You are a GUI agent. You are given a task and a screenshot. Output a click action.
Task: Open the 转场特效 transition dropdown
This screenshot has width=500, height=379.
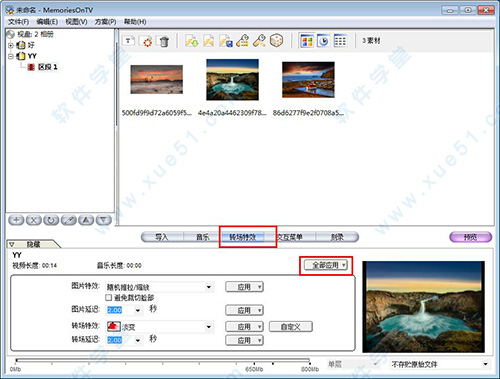[x=159, y=327]
